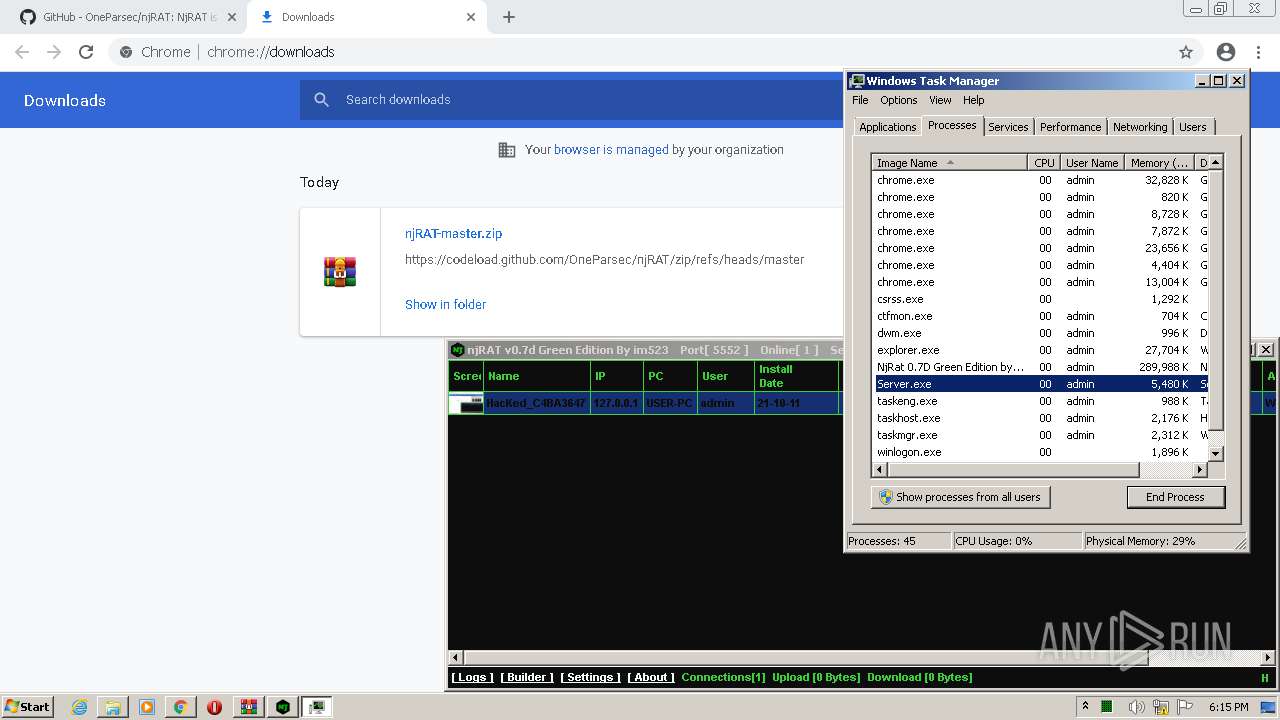Click Show processes from all users
The height and width of the screenshot is (720, 1280).
coord(960,497)
